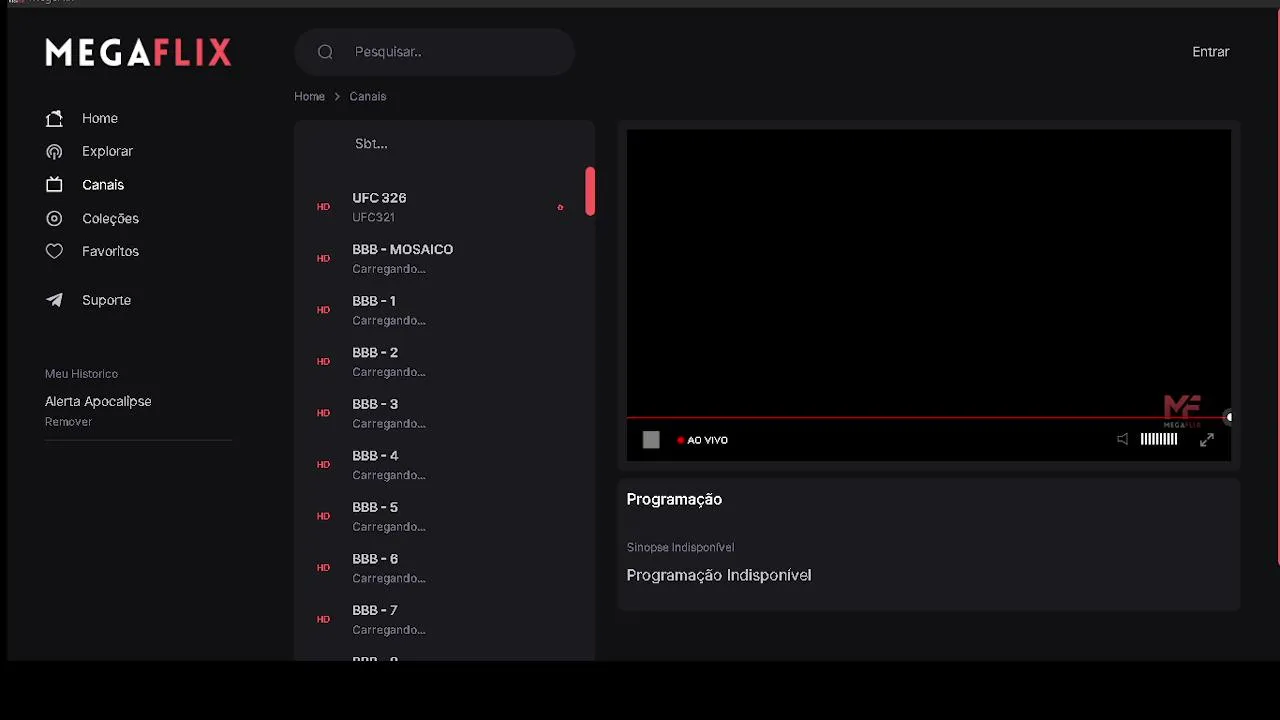Image resolution: width=1280 pixels, height=720 pixels.
Task: Mute the player with speaker icon
Action: tap(1122, 439)
